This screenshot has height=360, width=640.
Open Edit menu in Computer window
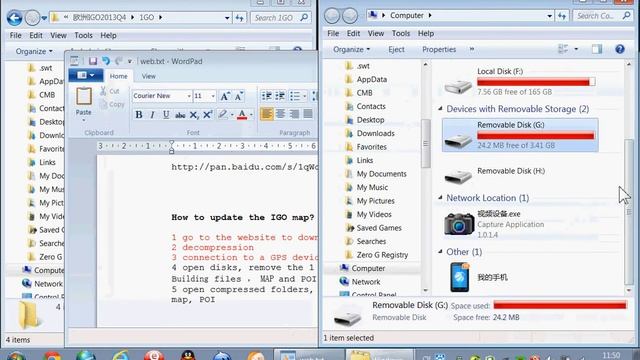(x=353, y=33)
